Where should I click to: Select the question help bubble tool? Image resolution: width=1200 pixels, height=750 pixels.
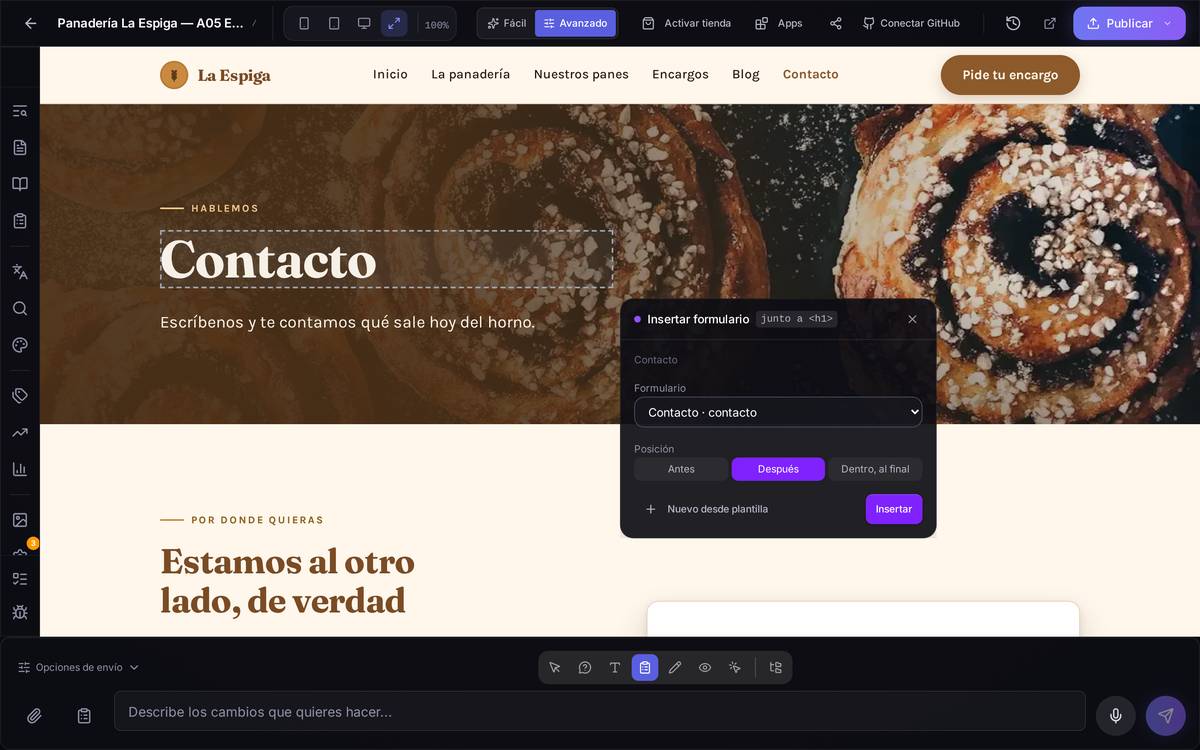[x=585, y=667]
